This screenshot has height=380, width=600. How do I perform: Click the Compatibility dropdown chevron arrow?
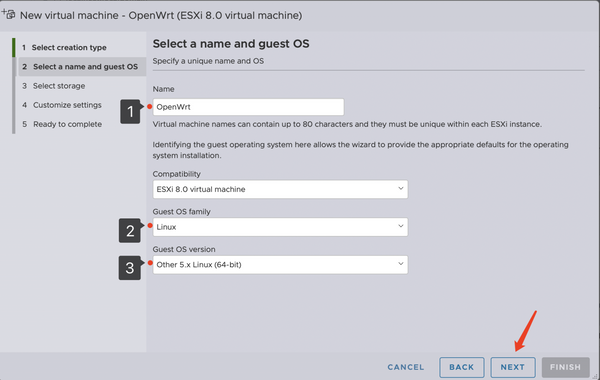tap(401, 188)
